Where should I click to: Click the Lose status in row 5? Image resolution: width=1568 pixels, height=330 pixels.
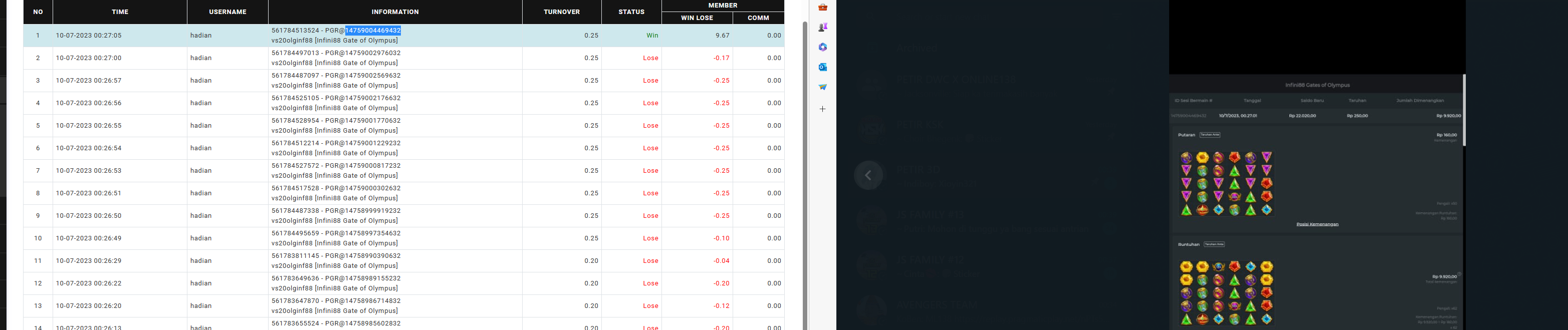(650, 125)
